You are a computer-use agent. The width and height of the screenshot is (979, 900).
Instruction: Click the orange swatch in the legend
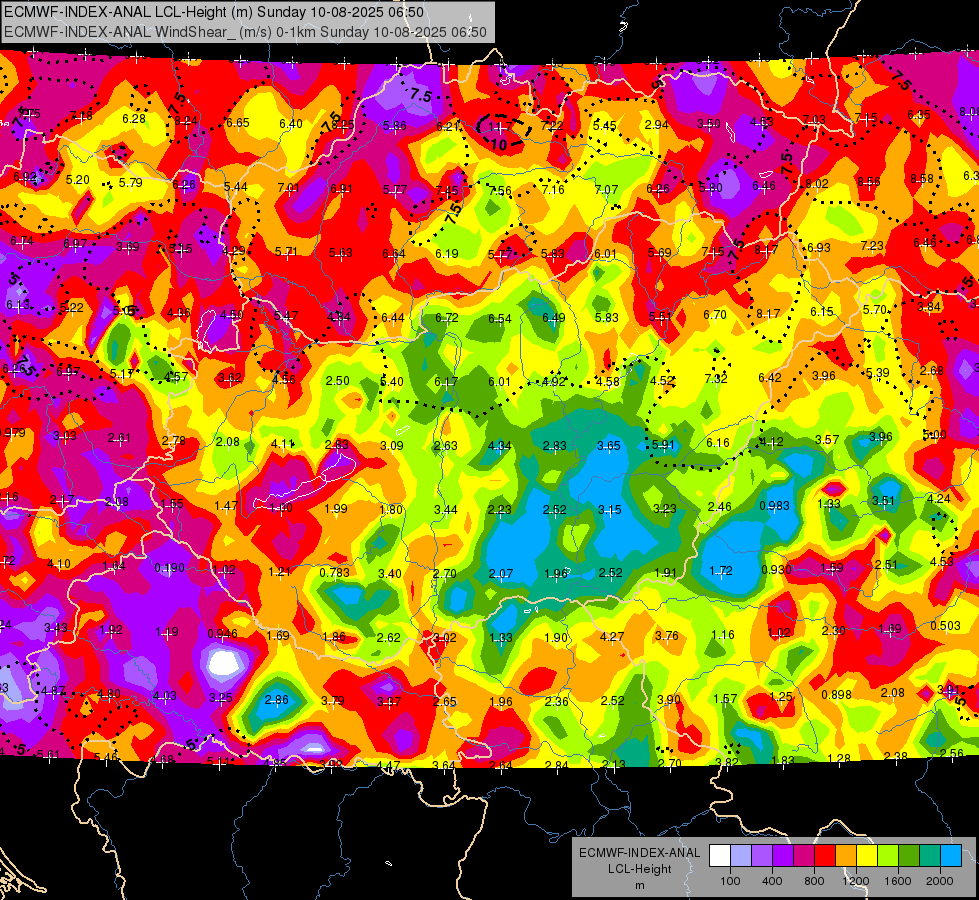pos(846,856)
